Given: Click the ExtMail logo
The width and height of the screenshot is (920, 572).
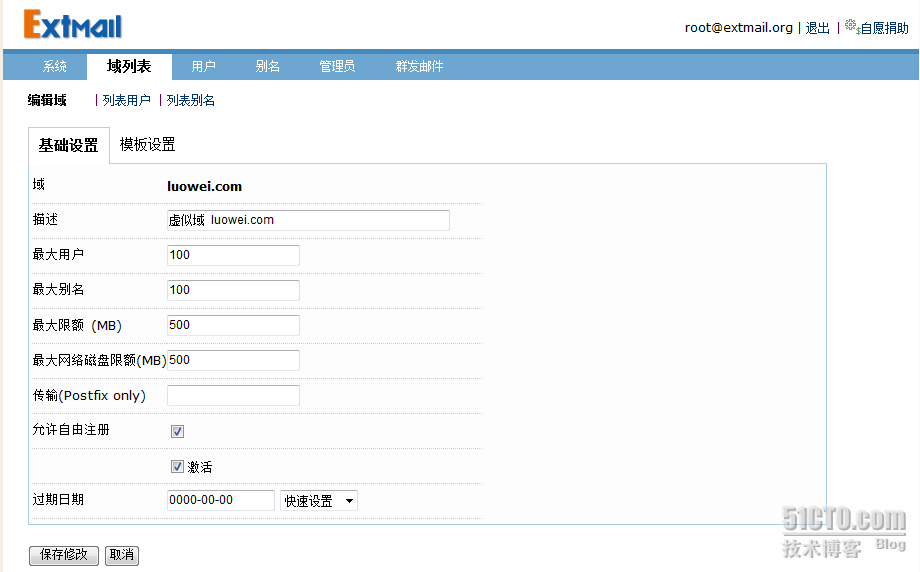Looking at the screenshot, I should click(73, 25).
